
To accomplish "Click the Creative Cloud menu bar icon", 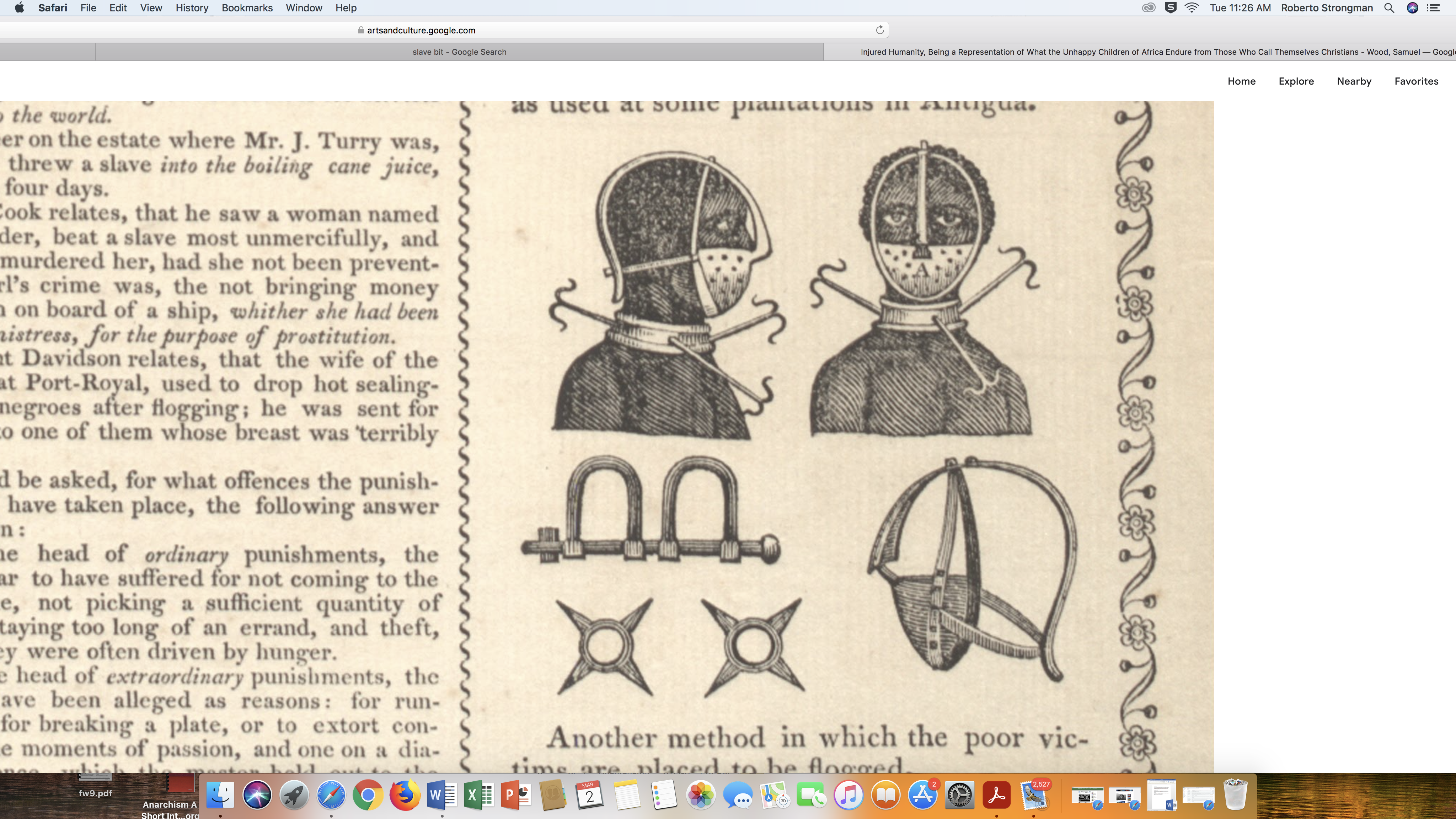I will pyautogui.click(x=1149, y=8).
